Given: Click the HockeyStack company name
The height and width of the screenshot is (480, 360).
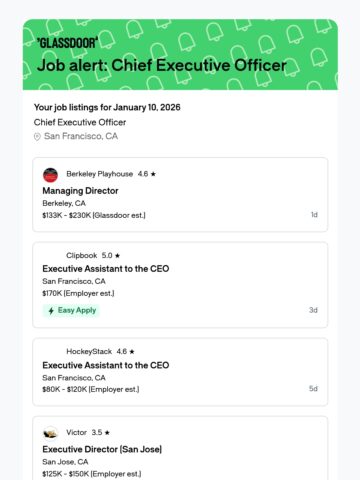Looking at the screenshot, I should pos(89,352).
